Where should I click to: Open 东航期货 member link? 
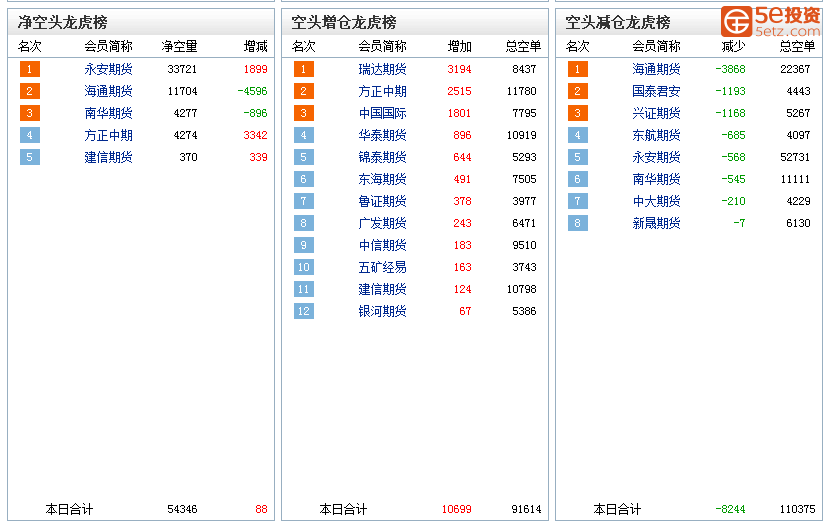click(x=656, y=135)
